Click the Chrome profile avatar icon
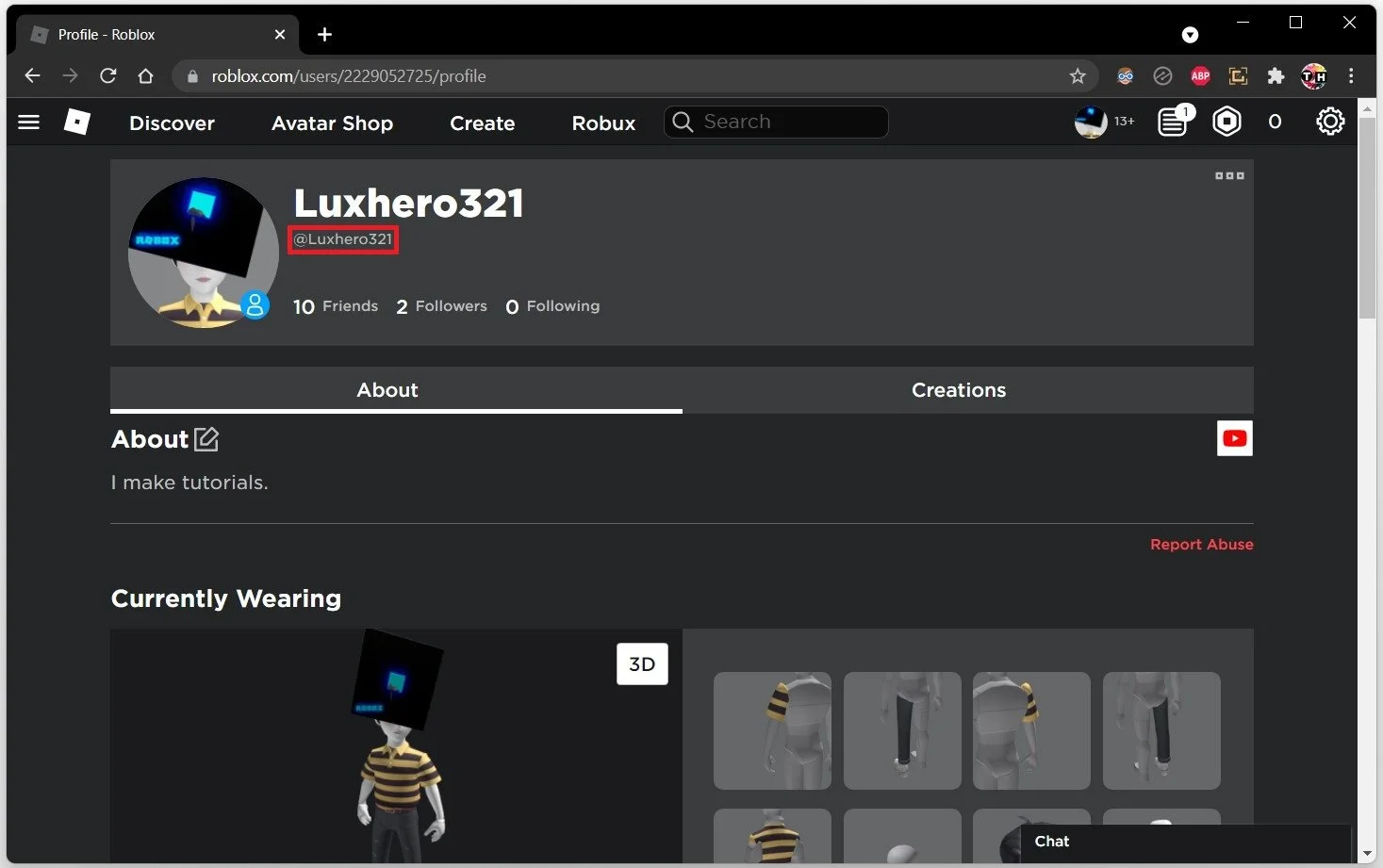Image resolution: width=1383 pixels, height=868 pixels. click(1313, 76)
